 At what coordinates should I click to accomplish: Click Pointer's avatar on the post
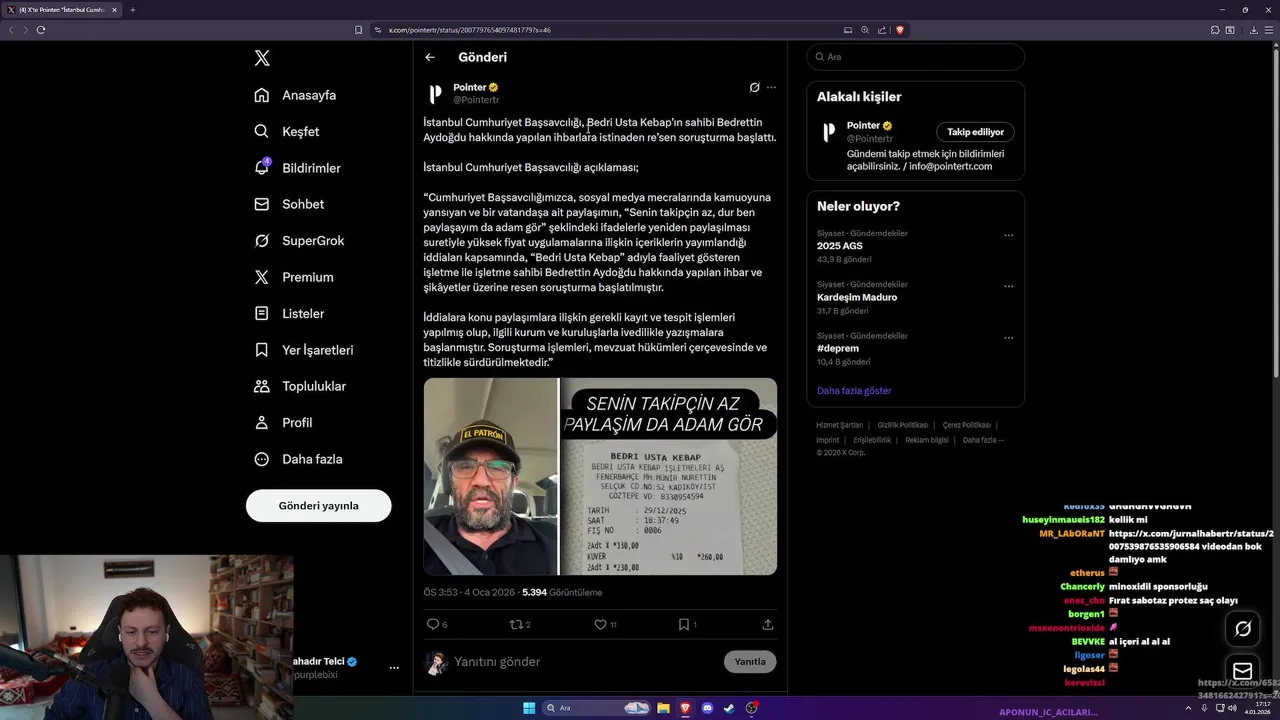pyautogui.click(x=435, y=94)
